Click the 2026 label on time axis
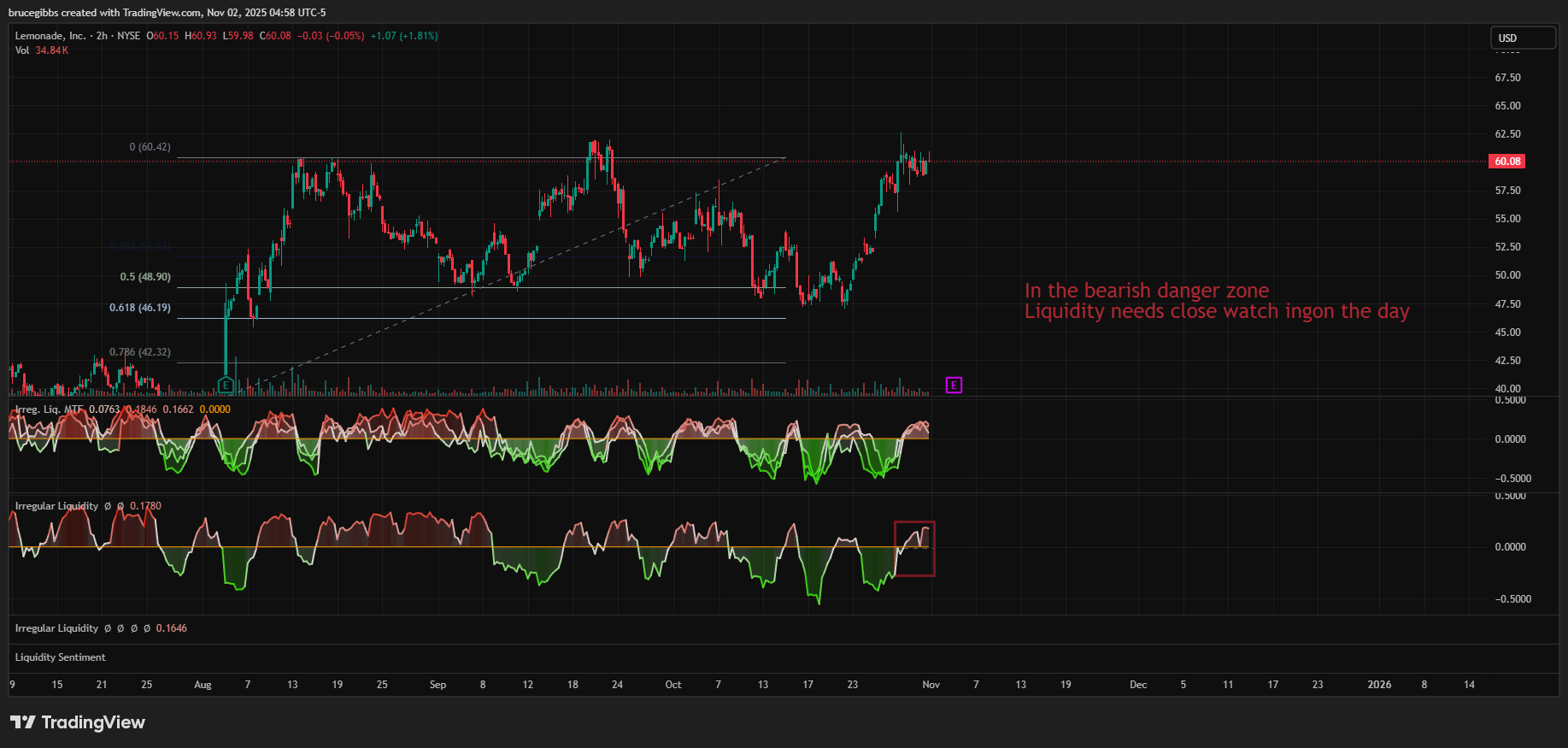Screen dimensions: 1568x748 [x=1378, y=685]
